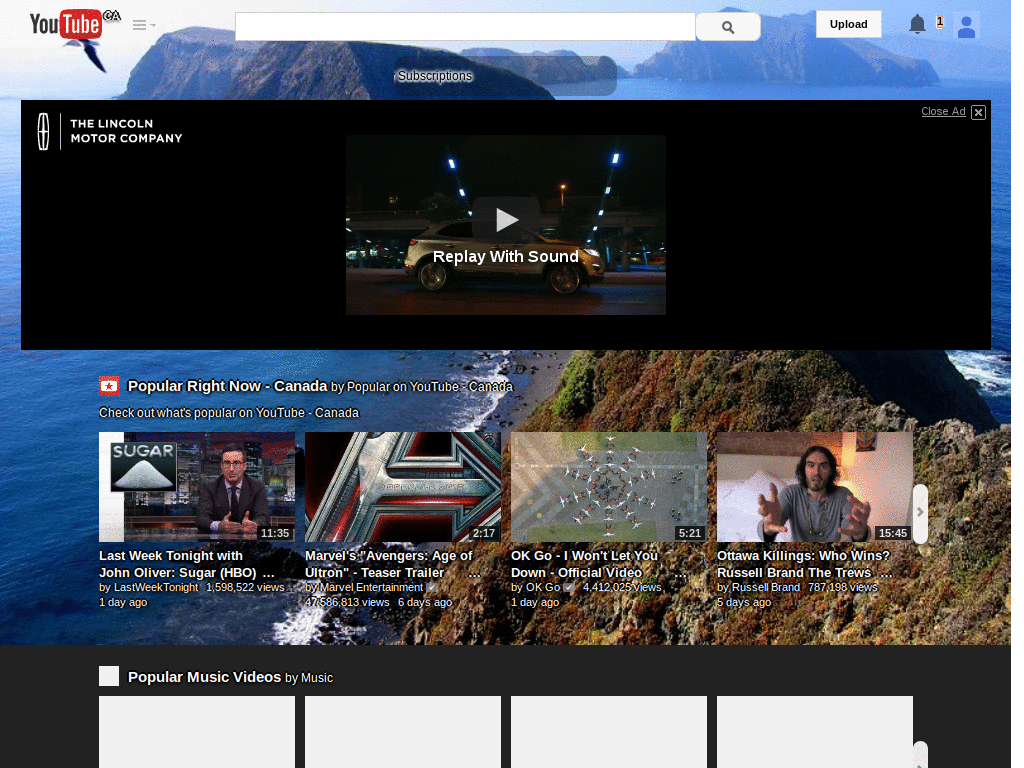Open the Avengers Age of Ultron thumbnail
The width and height of the screenshot is (1024, 768).
click(403, 487)
